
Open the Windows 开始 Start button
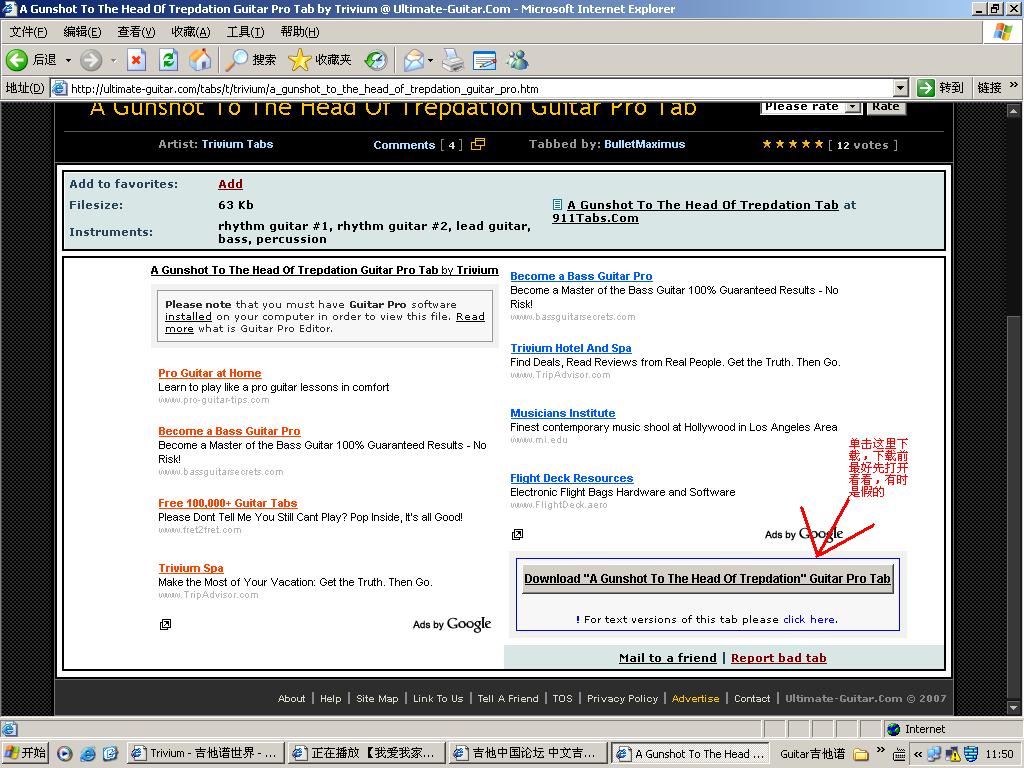pyautogui.click(x=25, y=754)
